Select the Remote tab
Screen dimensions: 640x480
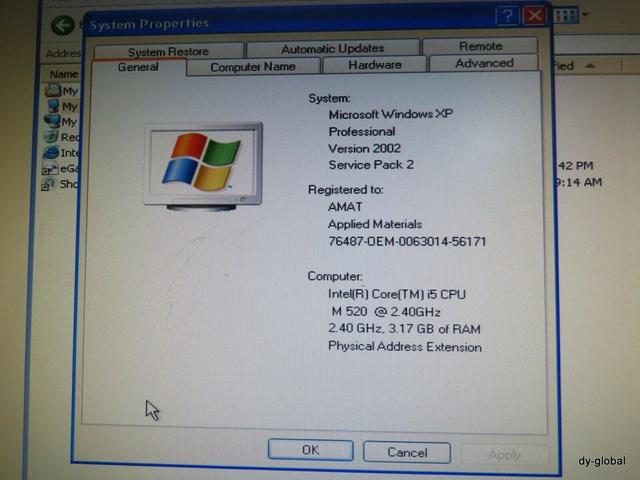(480, 46)
